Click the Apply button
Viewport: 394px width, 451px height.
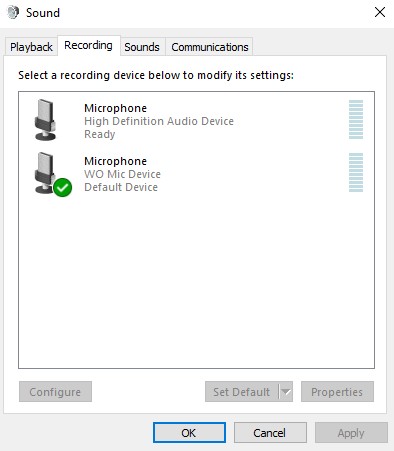(x=351, y=433)
